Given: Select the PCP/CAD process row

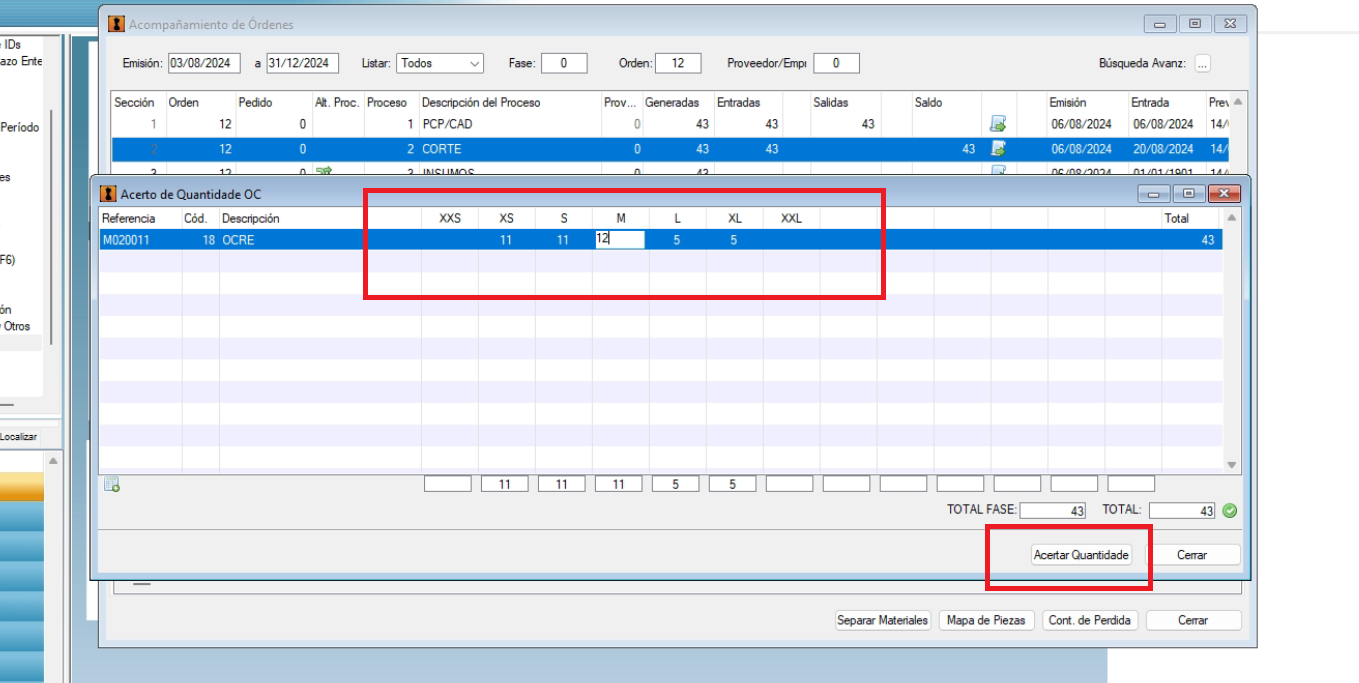Looking at the screenshot, I should (672, 125).
